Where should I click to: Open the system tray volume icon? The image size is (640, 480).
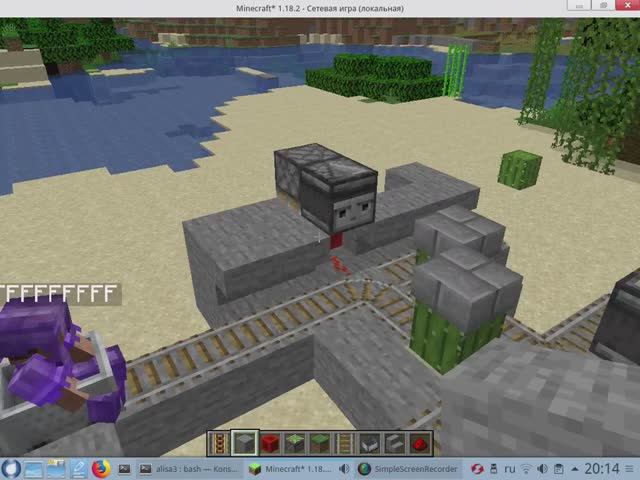[x=542, y=469]
